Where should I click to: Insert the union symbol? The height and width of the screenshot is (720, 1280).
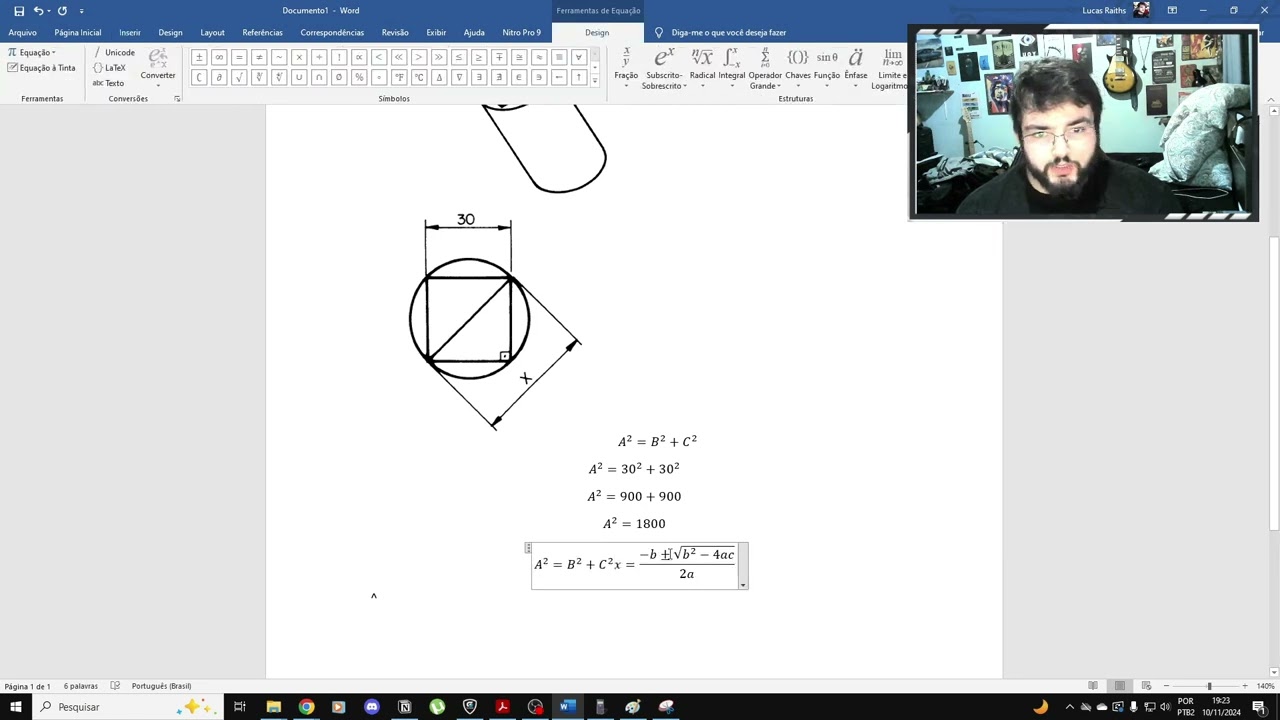(x=299, y=77)
